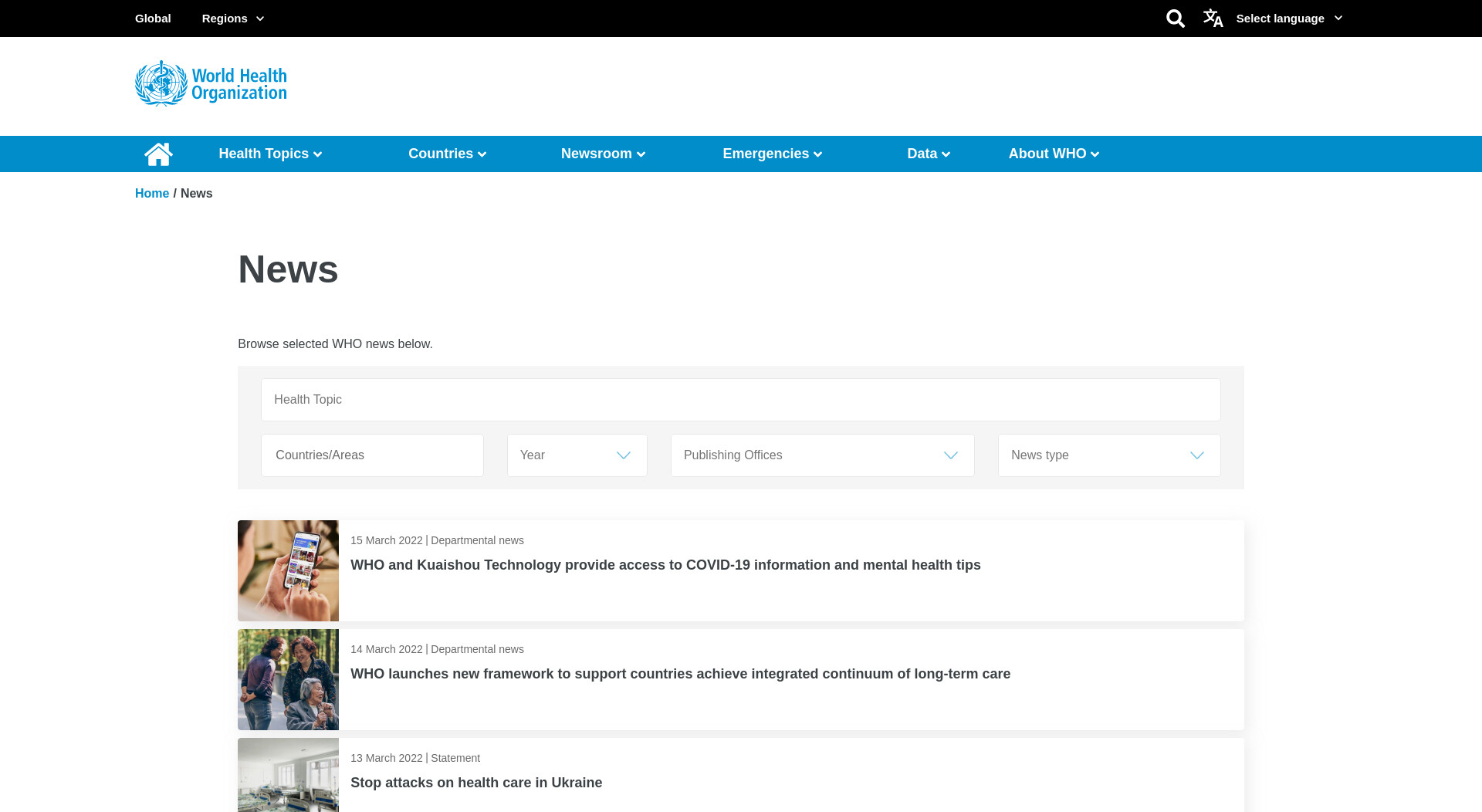Image resolution: width=1482 pixels, height=812 pixels.
Task: Expand the Countries menu
Action: 447,154
